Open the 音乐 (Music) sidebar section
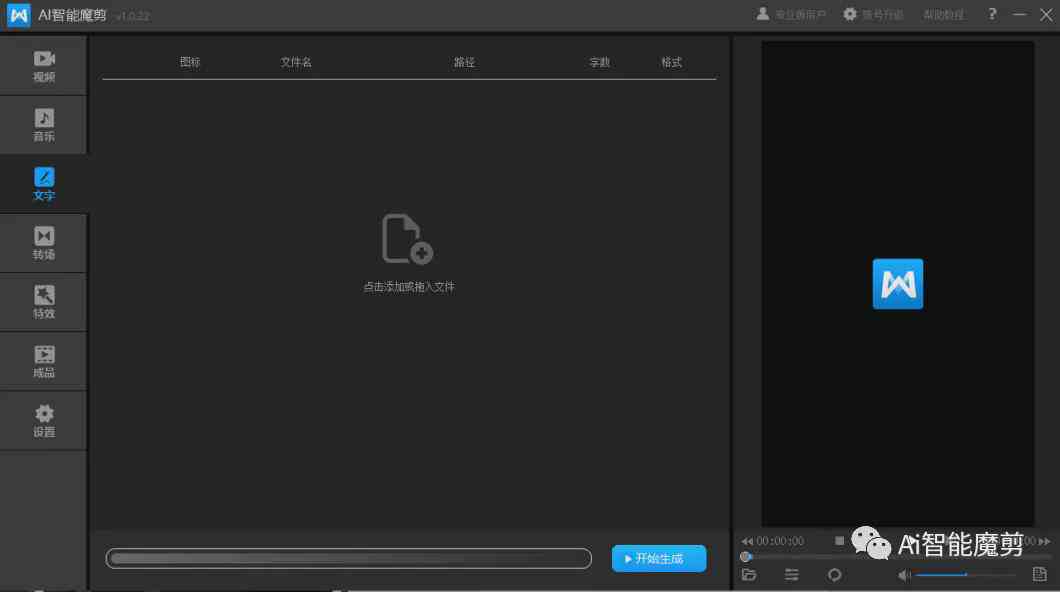 pyautogui.click(x=43, y=125)
